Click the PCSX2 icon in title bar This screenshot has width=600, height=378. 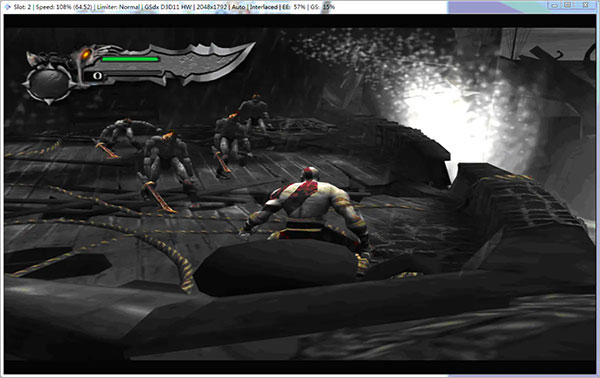point(7,7)
